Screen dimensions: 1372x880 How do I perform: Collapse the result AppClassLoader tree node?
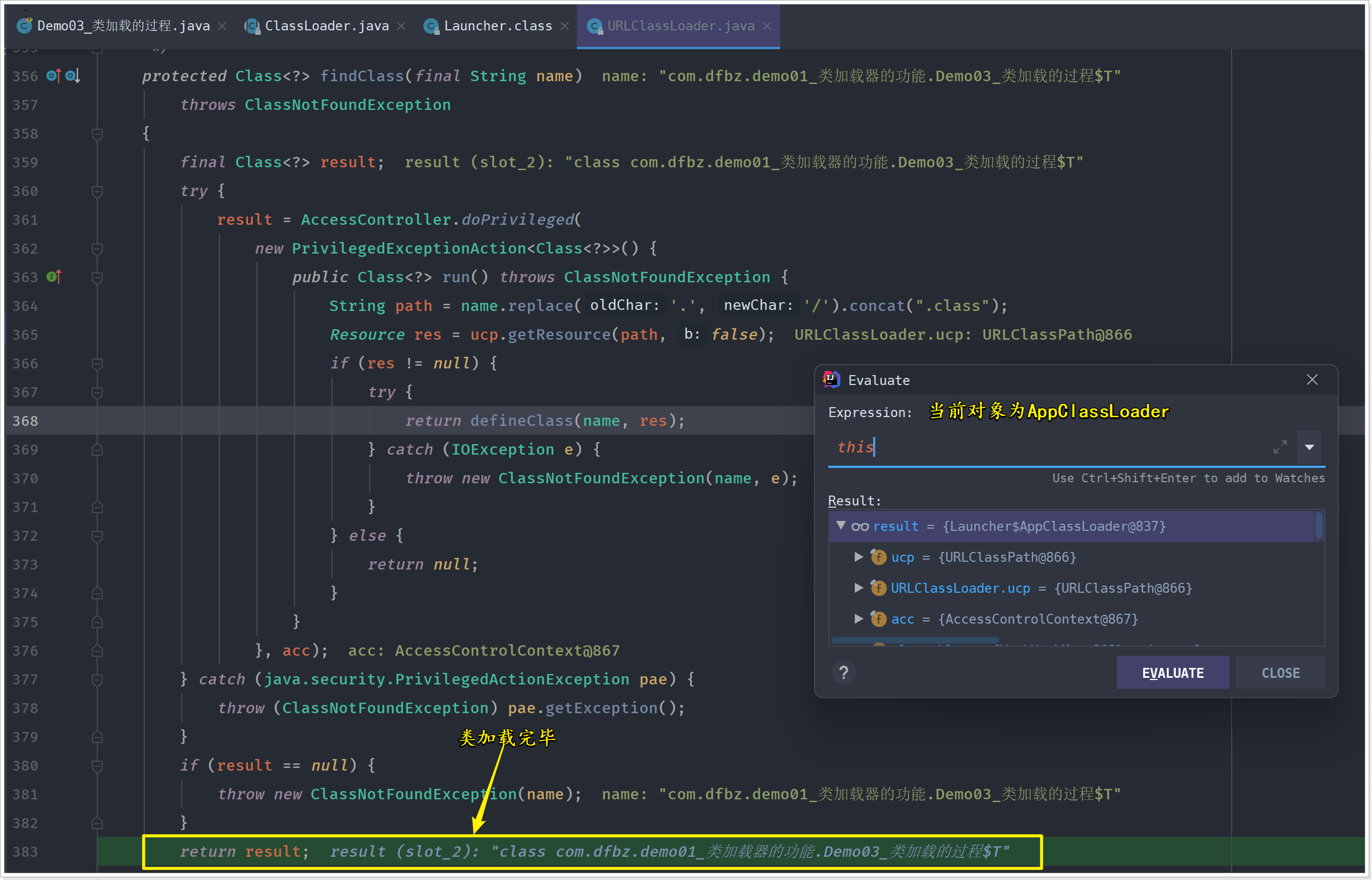click(x=840, y=526)
